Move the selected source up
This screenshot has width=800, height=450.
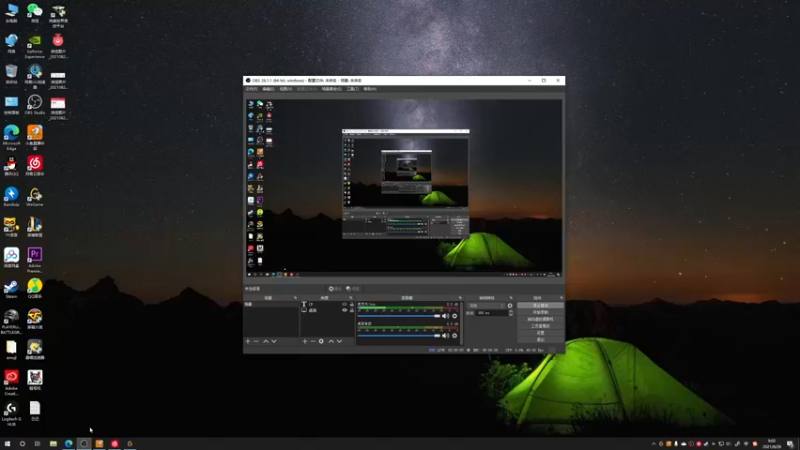(x=331, y=341)
